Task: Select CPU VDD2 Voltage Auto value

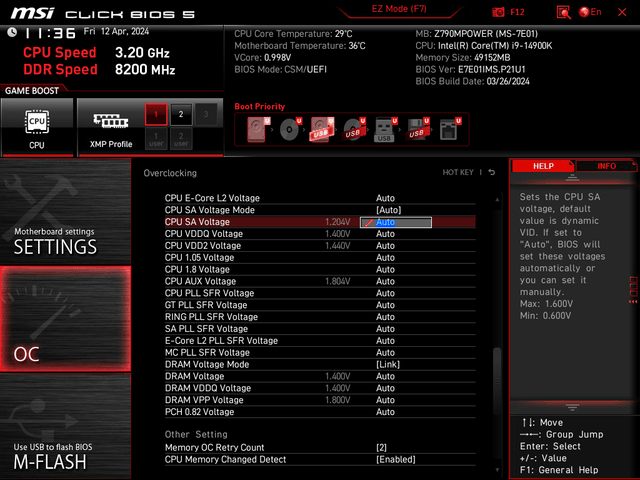Action: click(x=385, y=246)
